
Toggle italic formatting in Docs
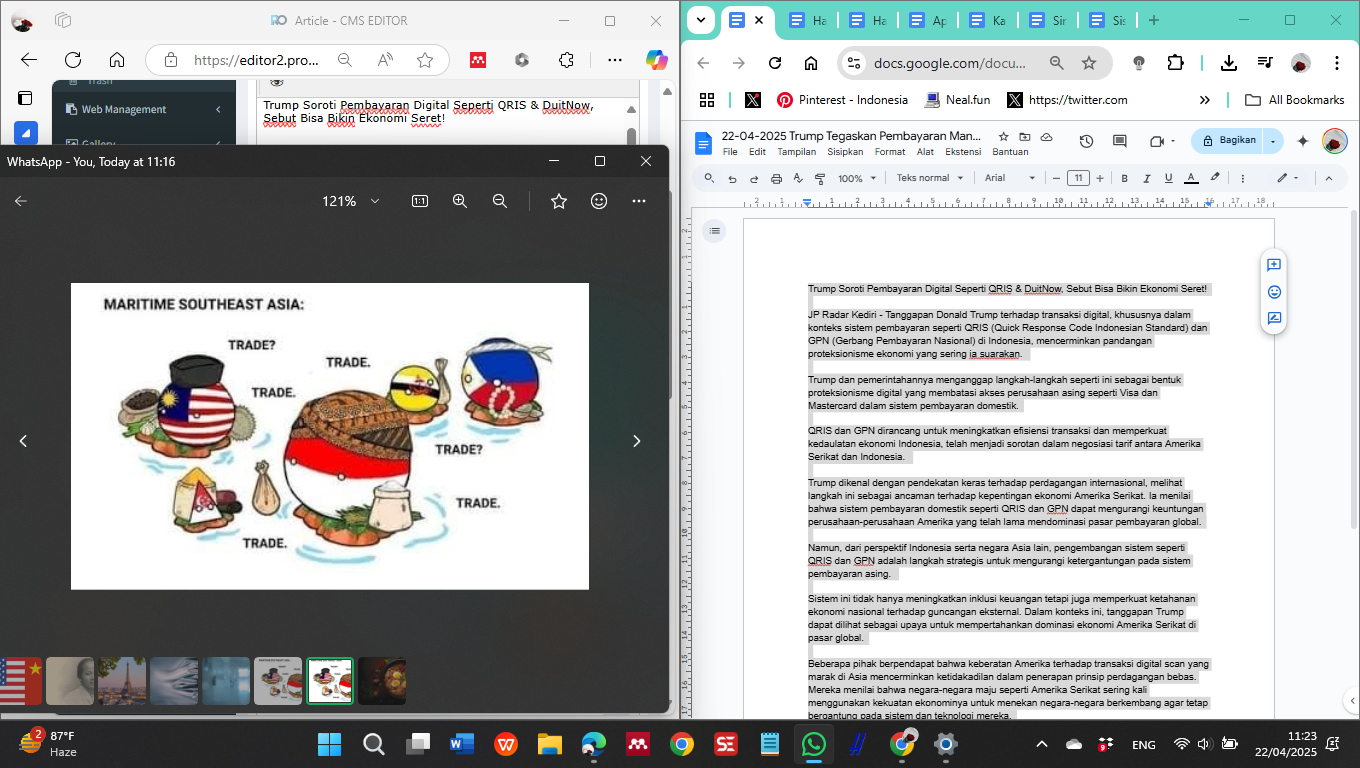[1146, 178]
